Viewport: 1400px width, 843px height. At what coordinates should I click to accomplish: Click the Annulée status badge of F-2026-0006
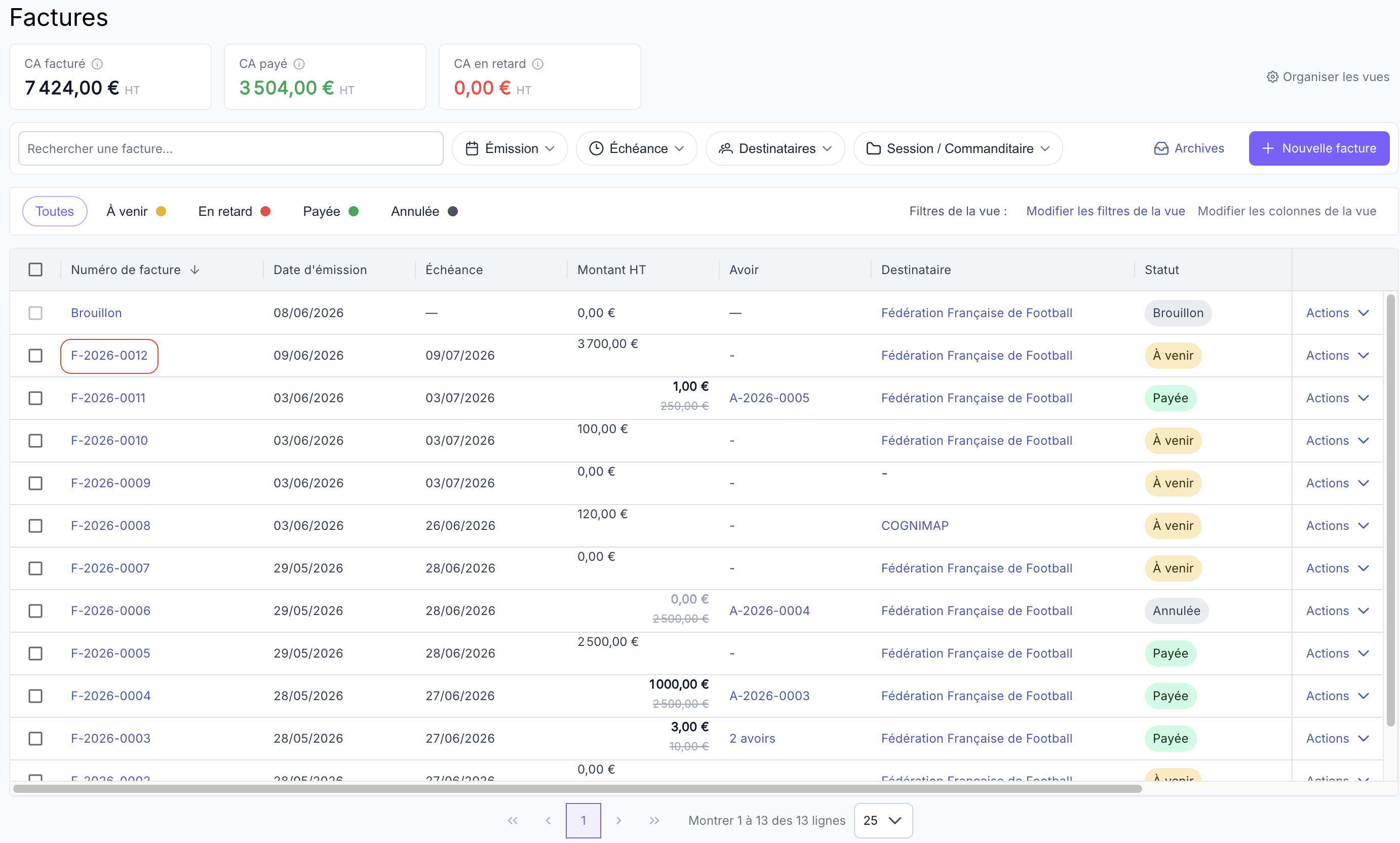pos(1176,611)
